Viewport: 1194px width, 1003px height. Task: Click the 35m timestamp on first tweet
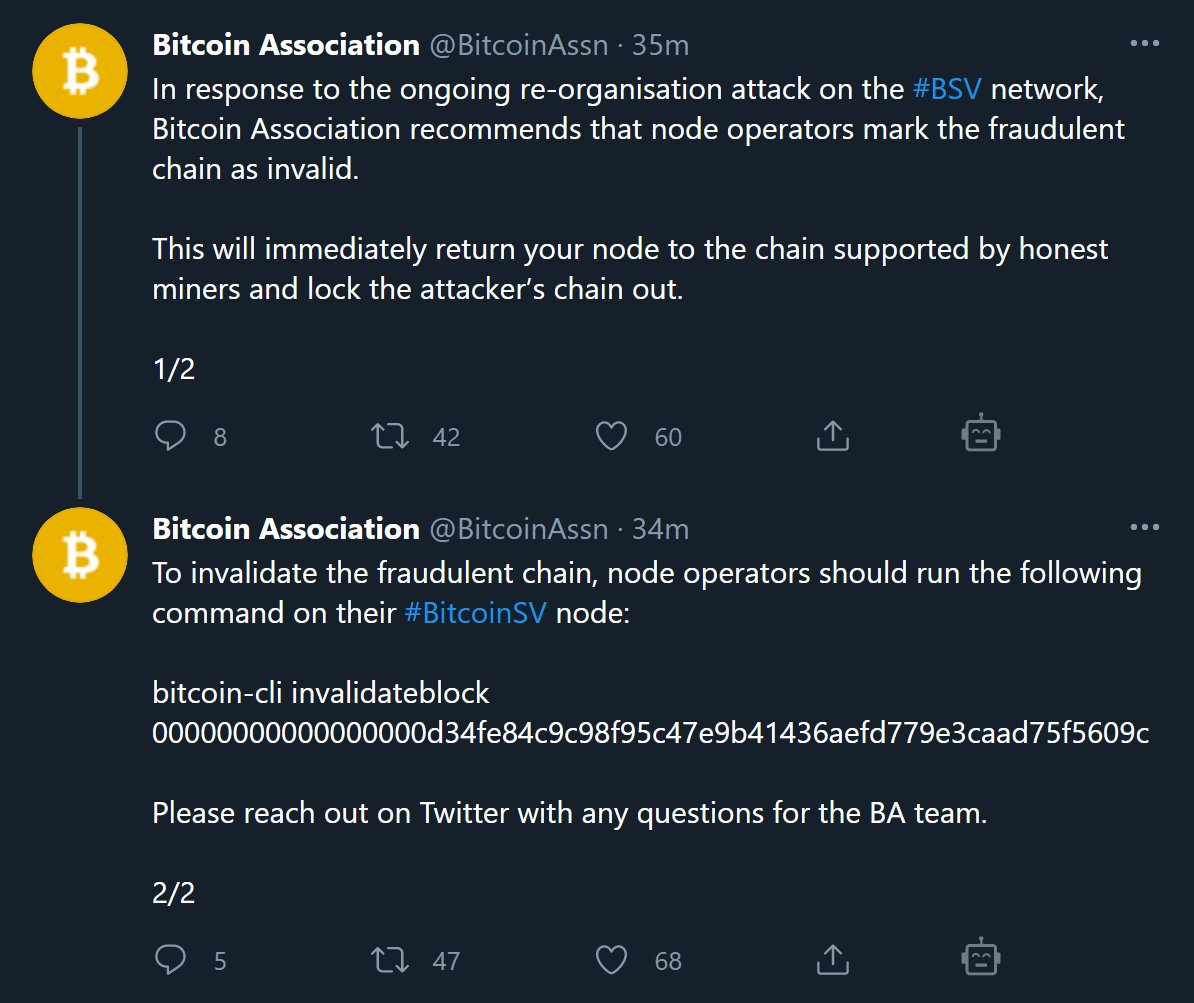[660, 45]
